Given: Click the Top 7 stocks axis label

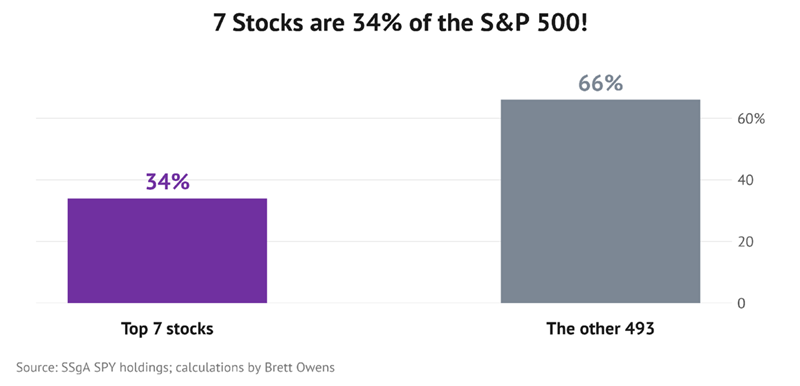Looking at the screenshot, I should [x=167, y=329].
